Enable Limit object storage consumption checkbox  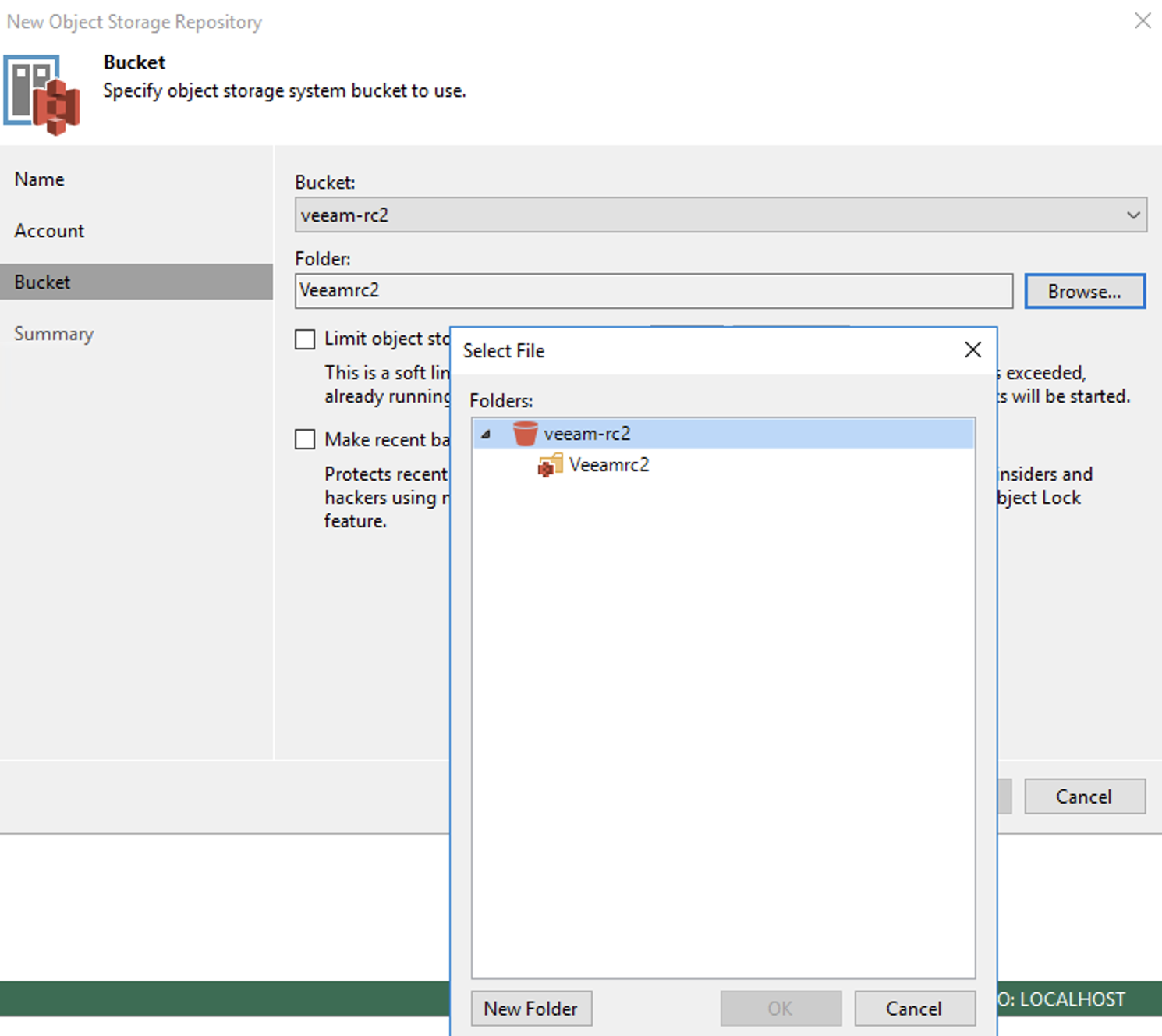pos(305,339)
